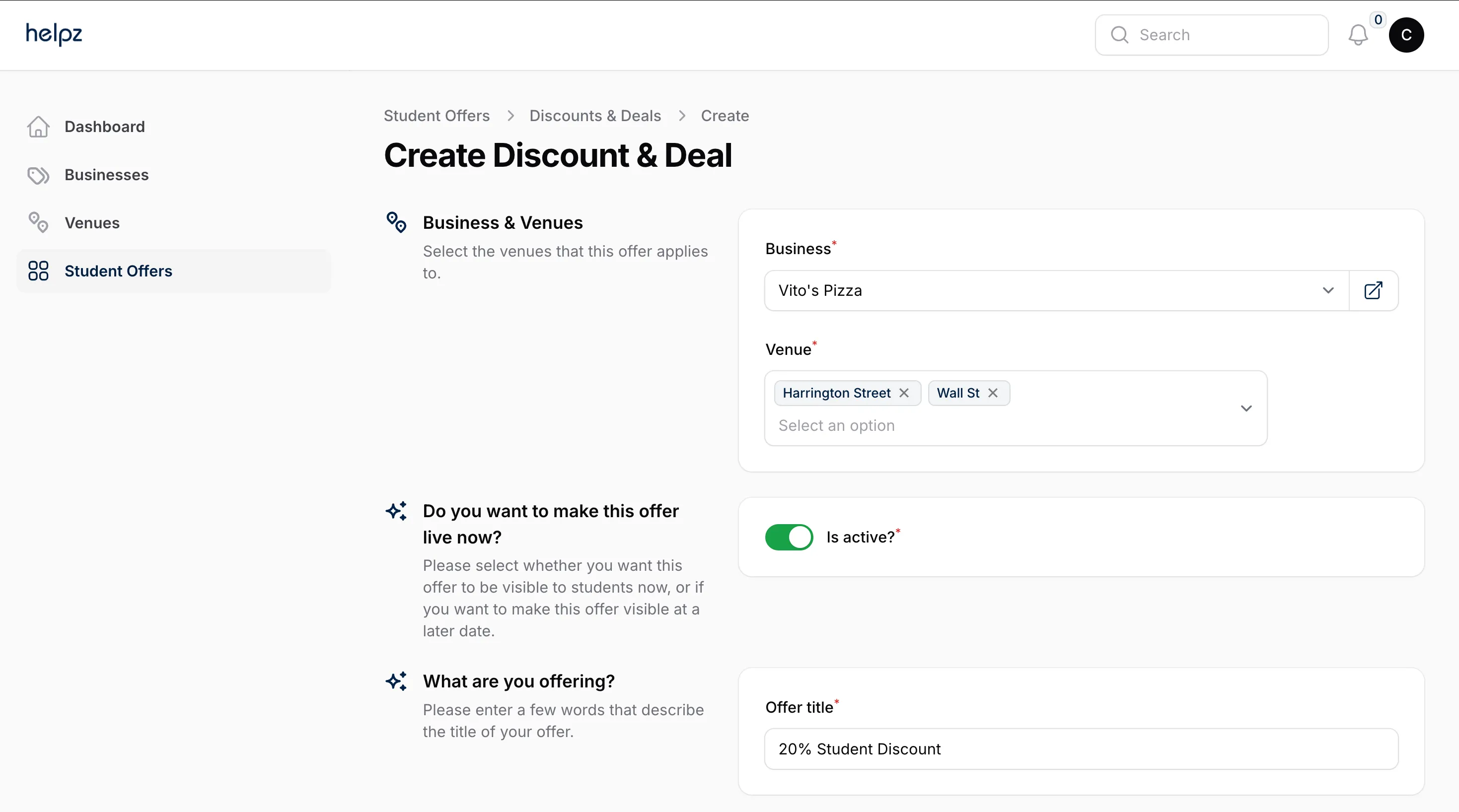Click the search magnifier icon
Image resolution: width=1459 pixels, height=812 pixels.
coord(1119,35)
